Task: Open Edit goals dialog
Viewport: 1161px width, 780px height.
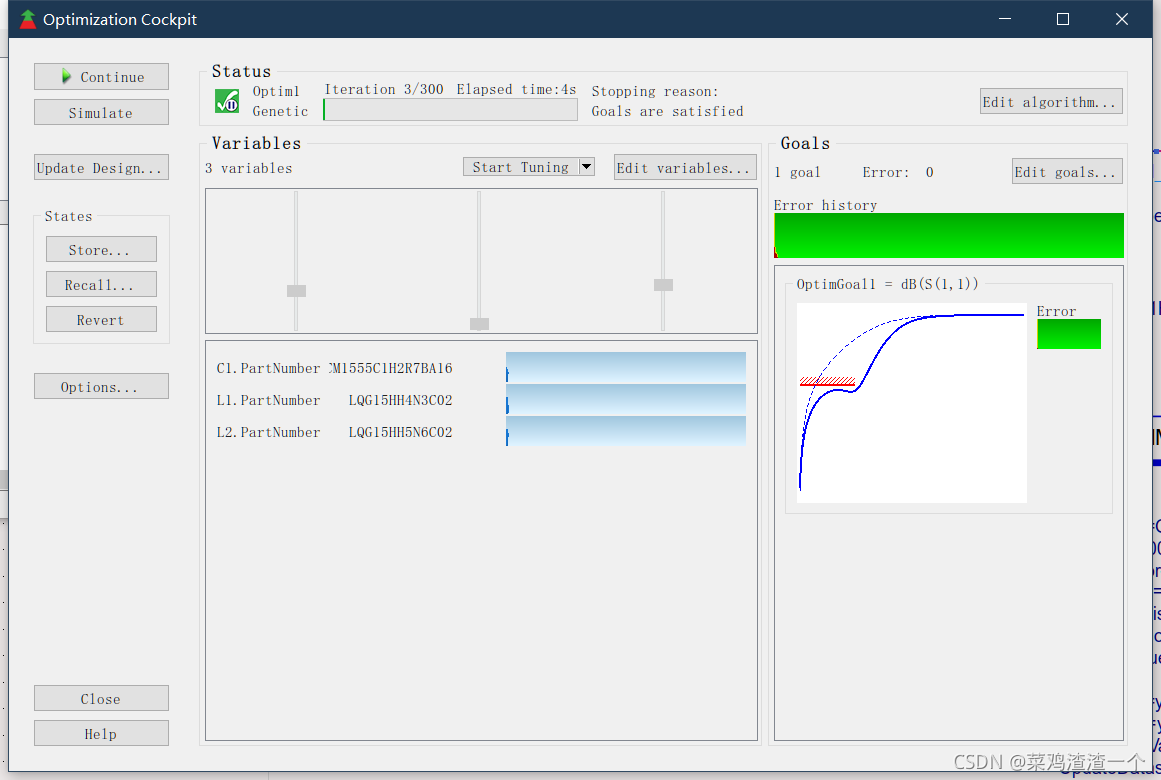Action: point(1067,171)
